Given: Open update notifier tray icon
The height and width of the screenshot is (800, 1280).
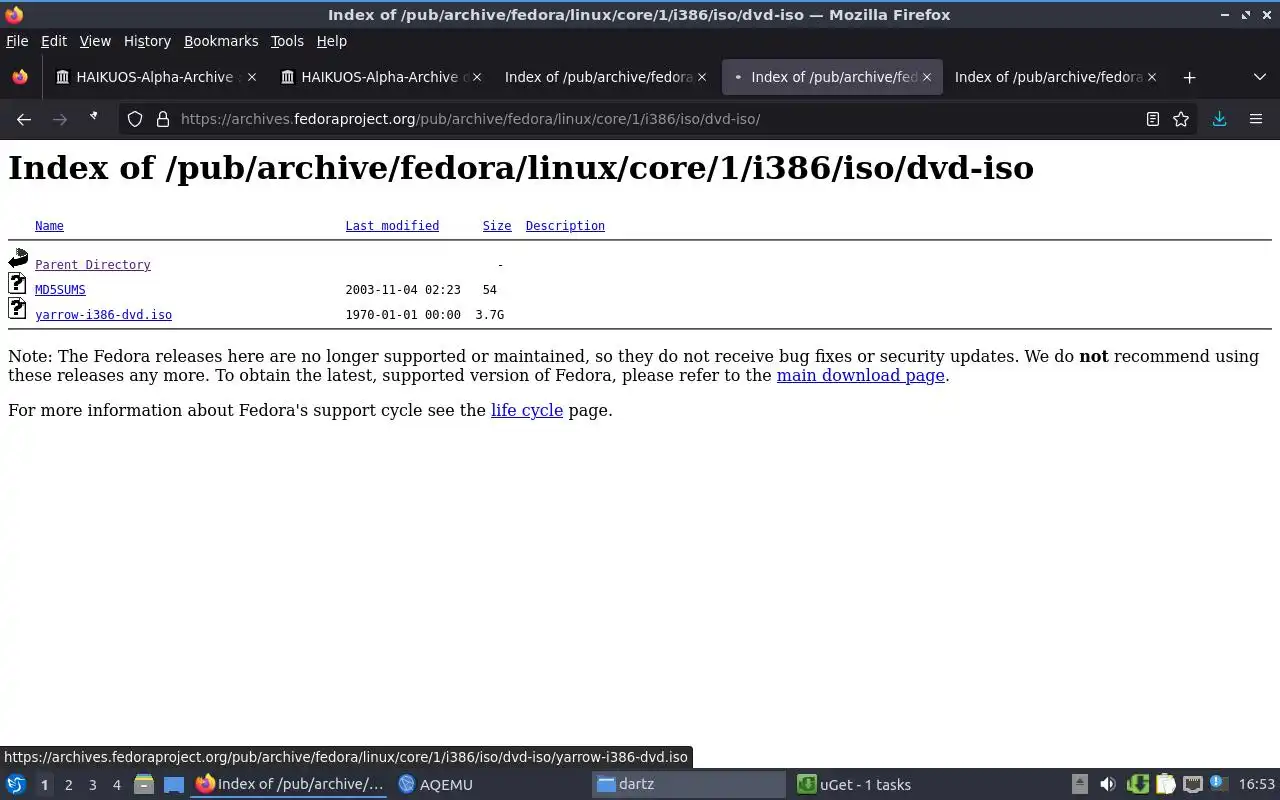Looking at the screenshot, I should coord(1217,784).
